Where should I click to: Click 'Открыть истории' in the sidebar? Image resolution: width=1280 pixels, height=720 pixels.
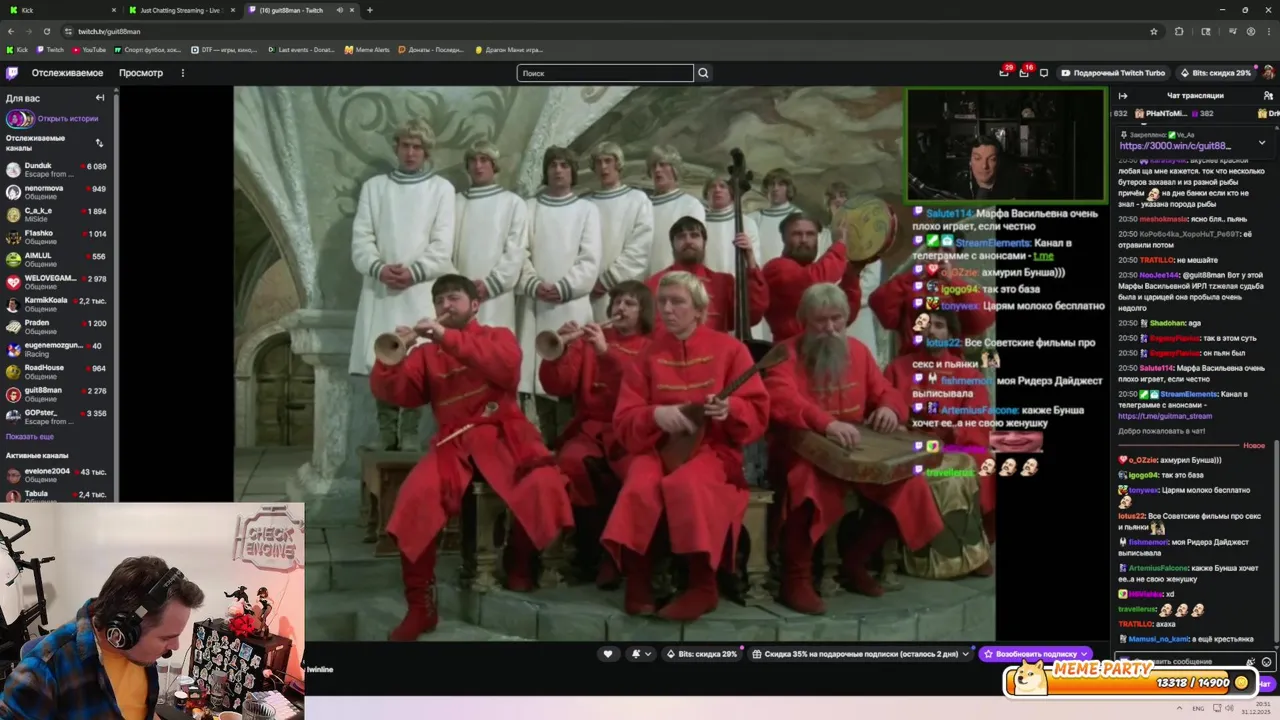coord(67,119)
